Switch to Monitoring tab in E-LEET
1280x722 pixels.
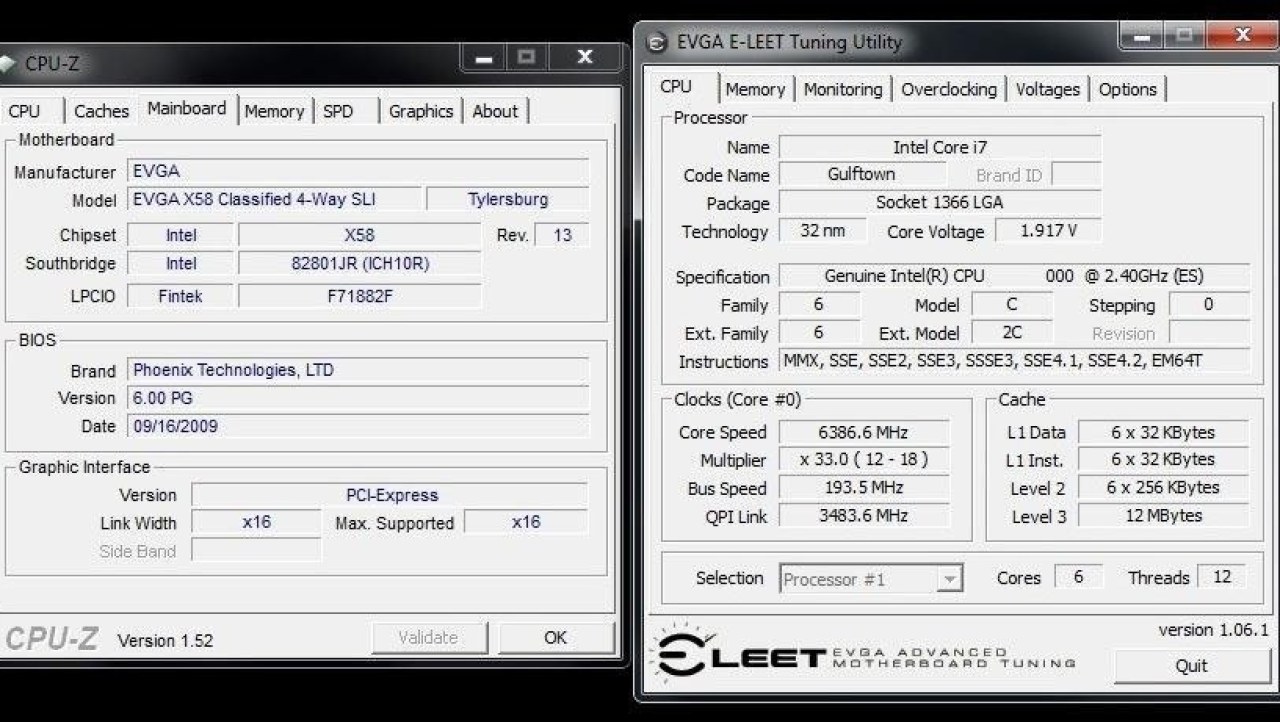(x=843, y=89)
